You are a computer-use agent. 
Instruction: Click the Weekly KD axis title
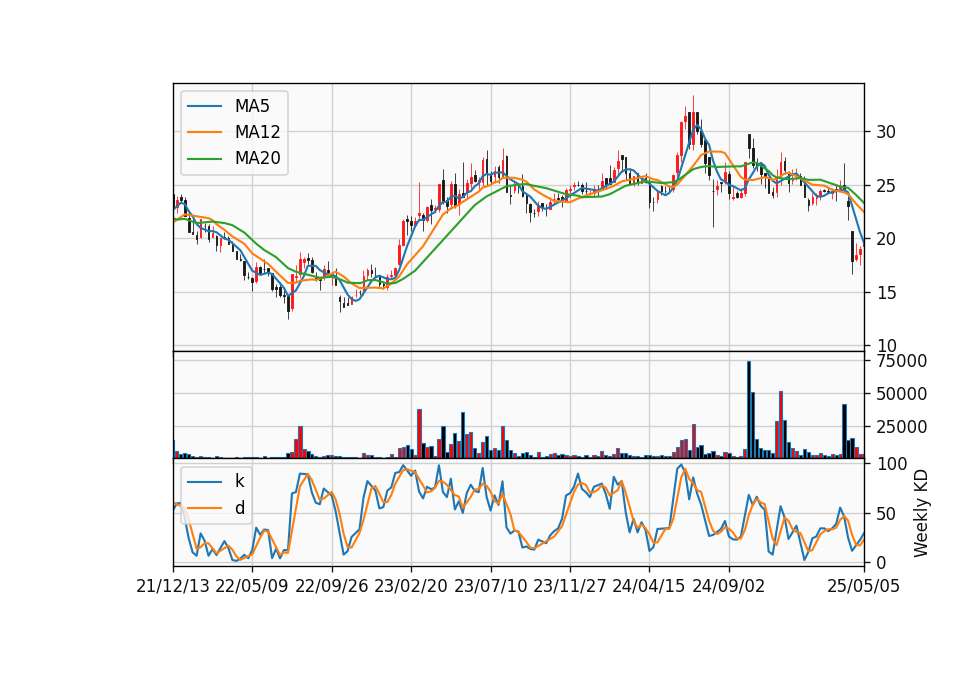click(x=921, y=513)
